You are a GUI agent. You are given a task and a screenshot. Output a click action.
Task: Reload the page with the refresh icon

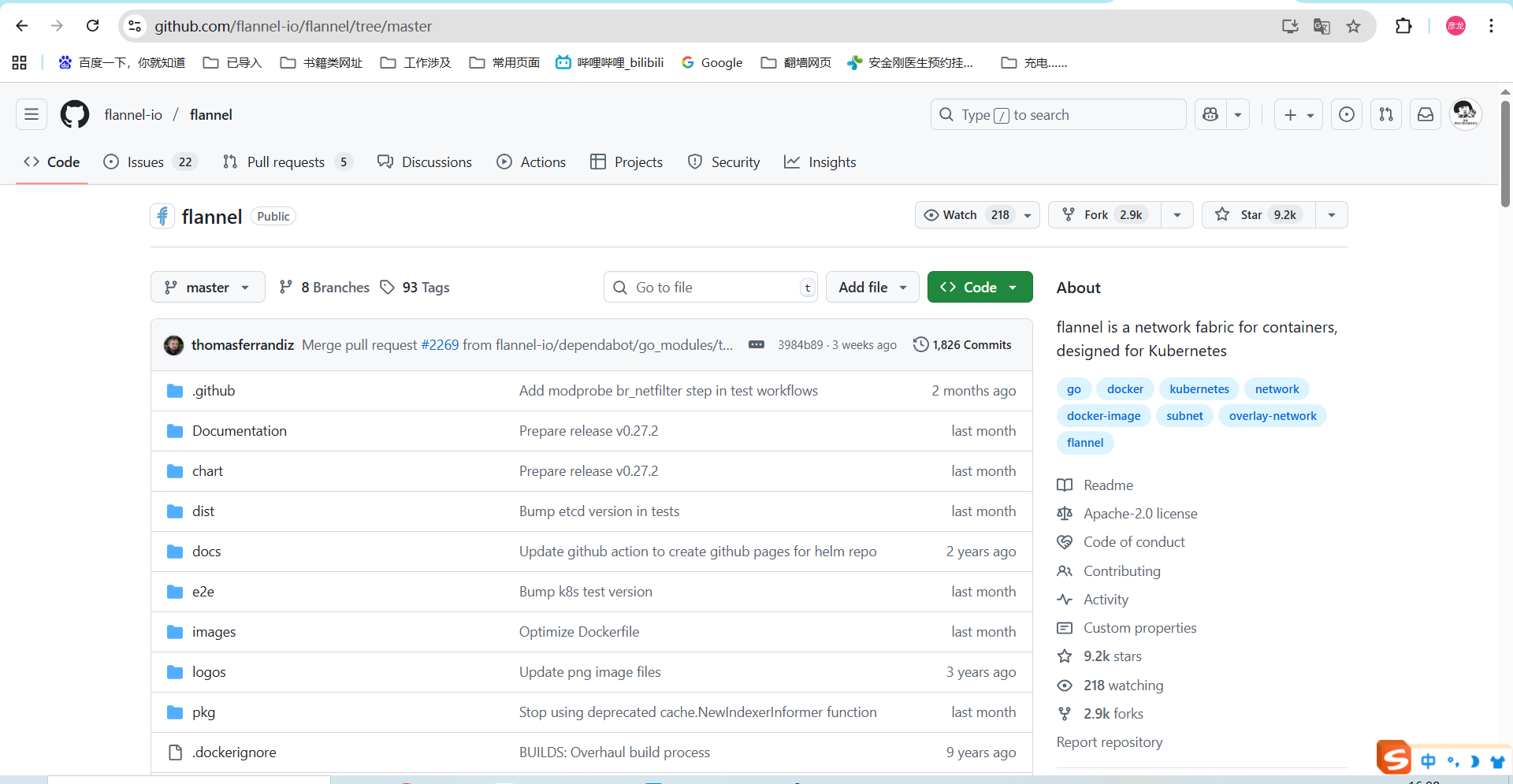(92, 26)
